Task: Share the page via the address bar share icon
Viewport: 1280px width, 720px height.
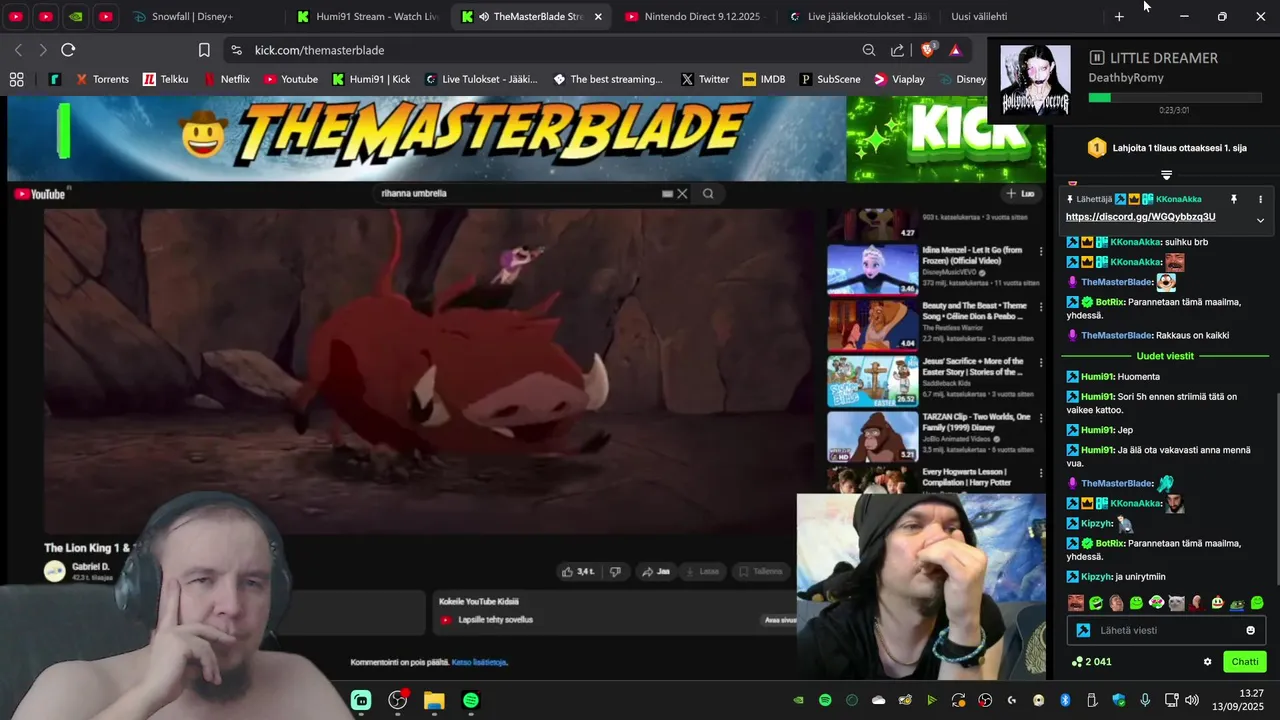Action: 897,50
